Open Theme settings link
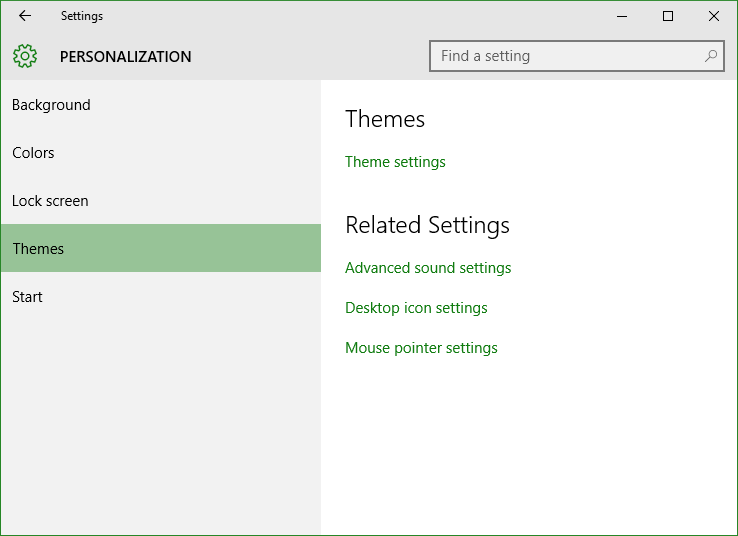The height and width of the screenshot is (536, 738). [395, 162]
